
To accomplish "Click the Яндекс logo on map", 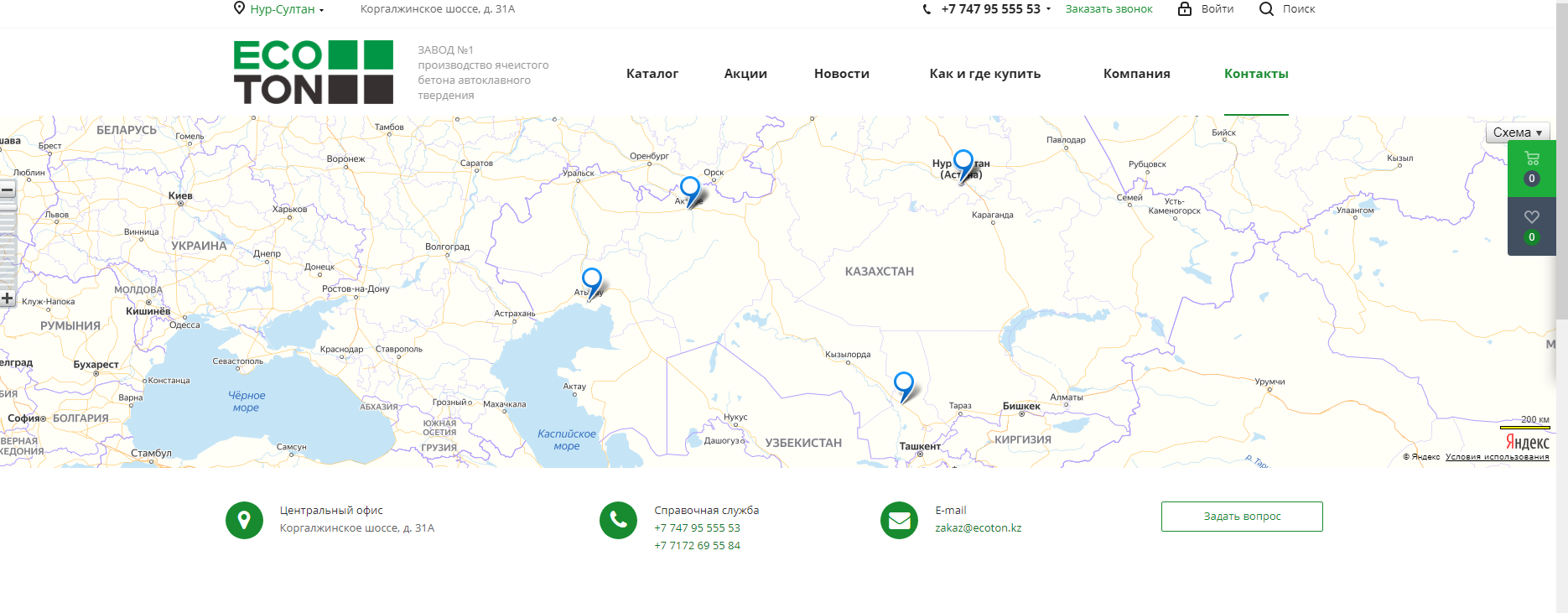I will [1527, 442].
